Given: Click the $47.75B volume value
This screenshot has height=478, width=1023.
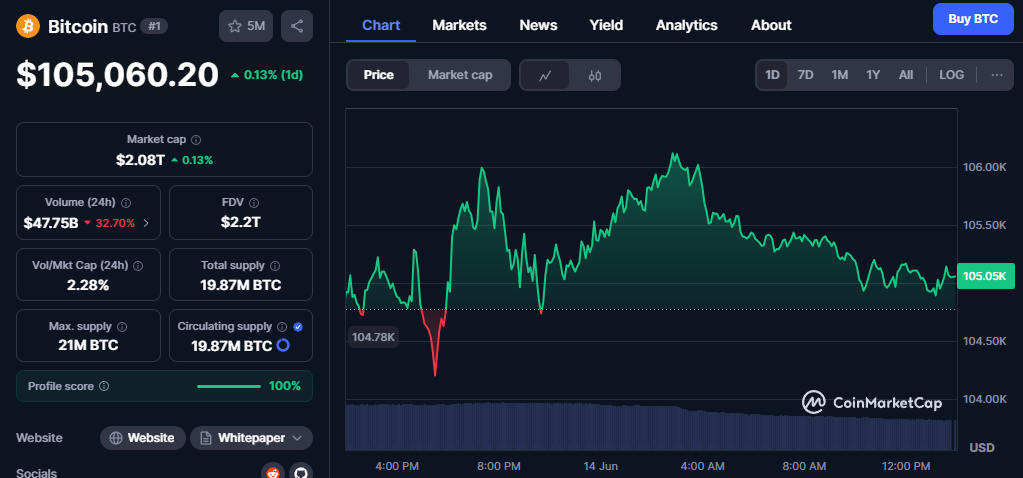Looking at the screenshot, I should (51, 223).
